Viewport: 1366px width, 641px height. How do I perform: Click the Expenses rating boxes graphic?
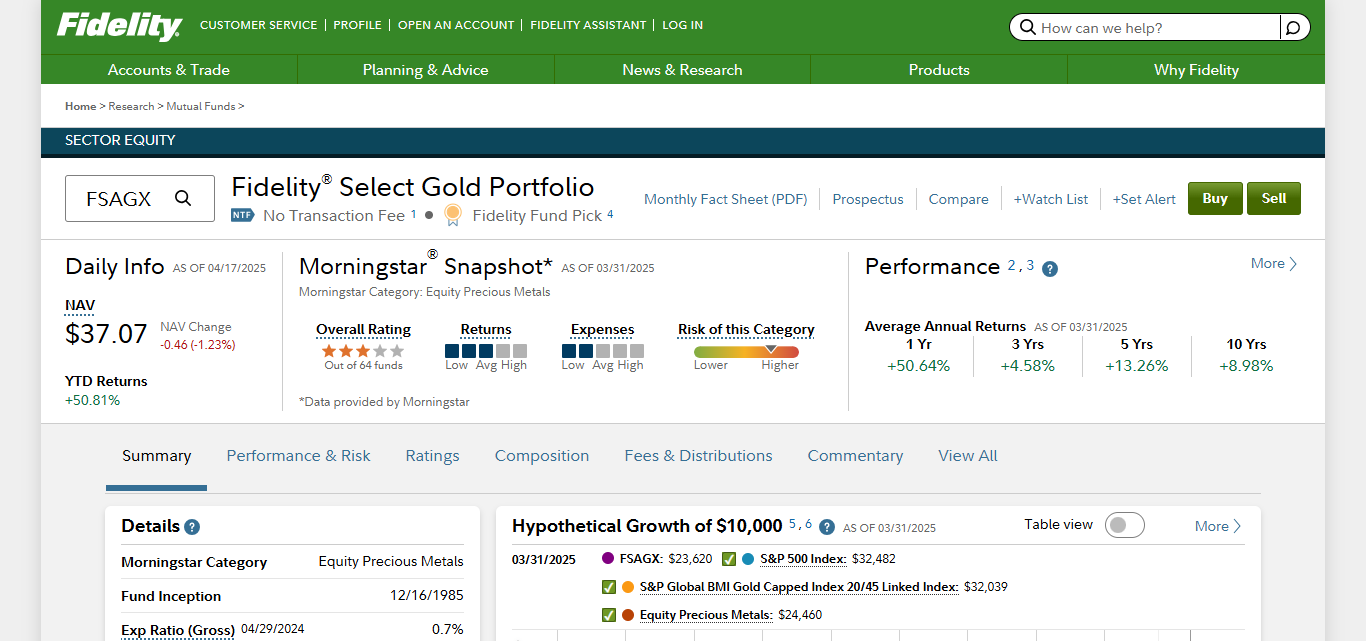(603, 351)
